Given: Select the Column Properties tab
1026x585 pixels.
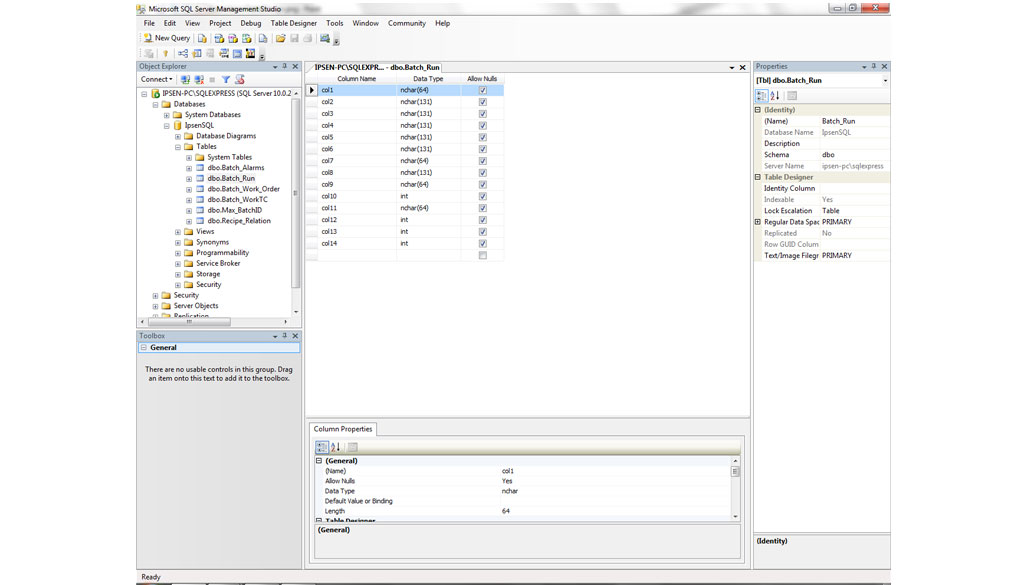Looking at the screenshot, I should click(x=342, y=429).
